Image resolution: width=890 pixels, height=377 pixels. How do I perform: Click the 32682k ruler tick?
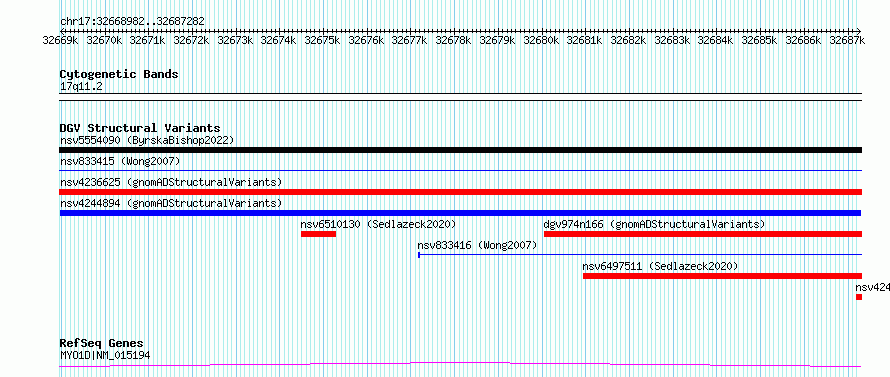pyautogui.click(x=628, y=40)
